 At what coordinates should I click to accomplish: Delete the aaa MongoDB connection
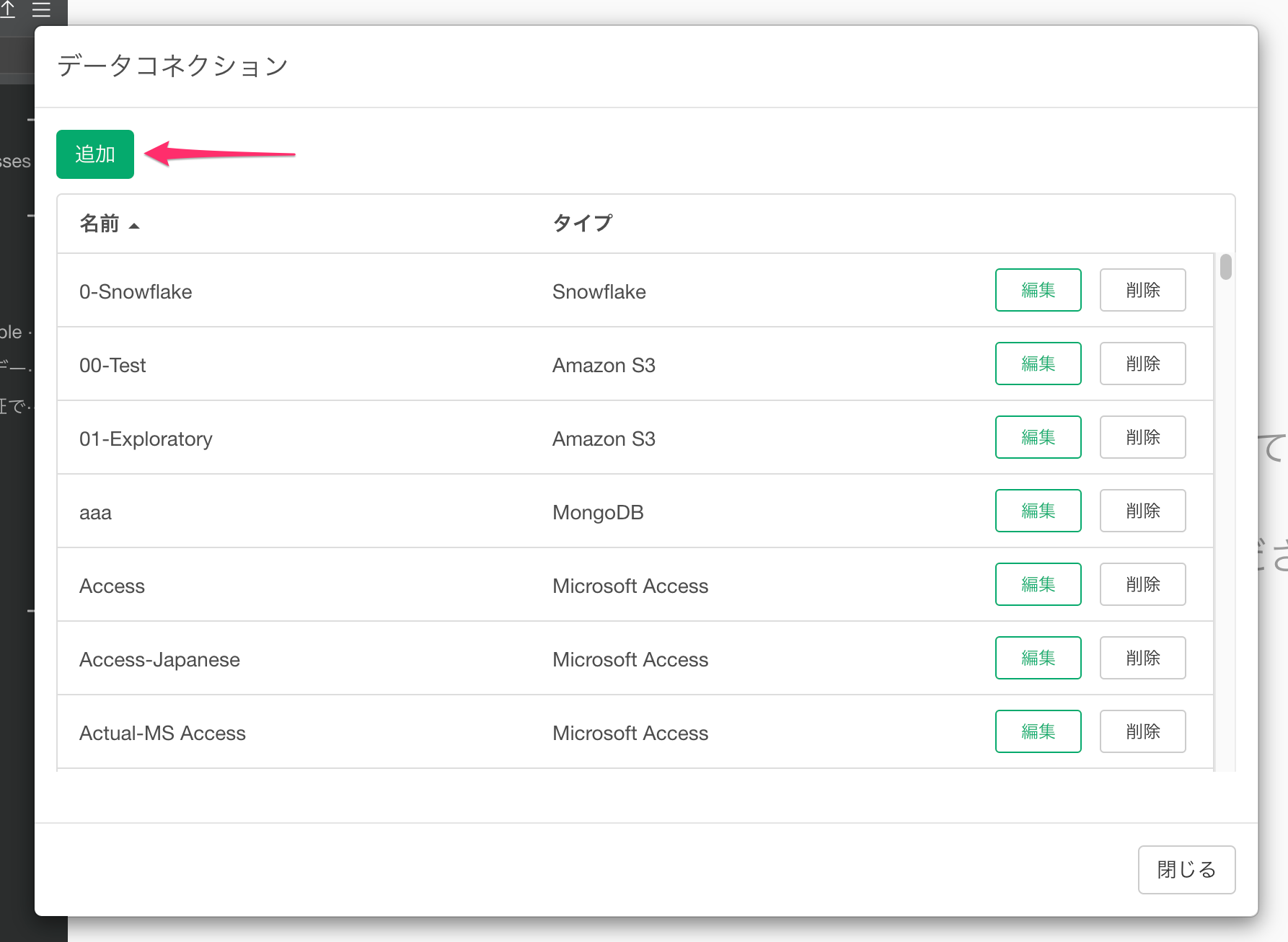click(x=1142, y=511)
